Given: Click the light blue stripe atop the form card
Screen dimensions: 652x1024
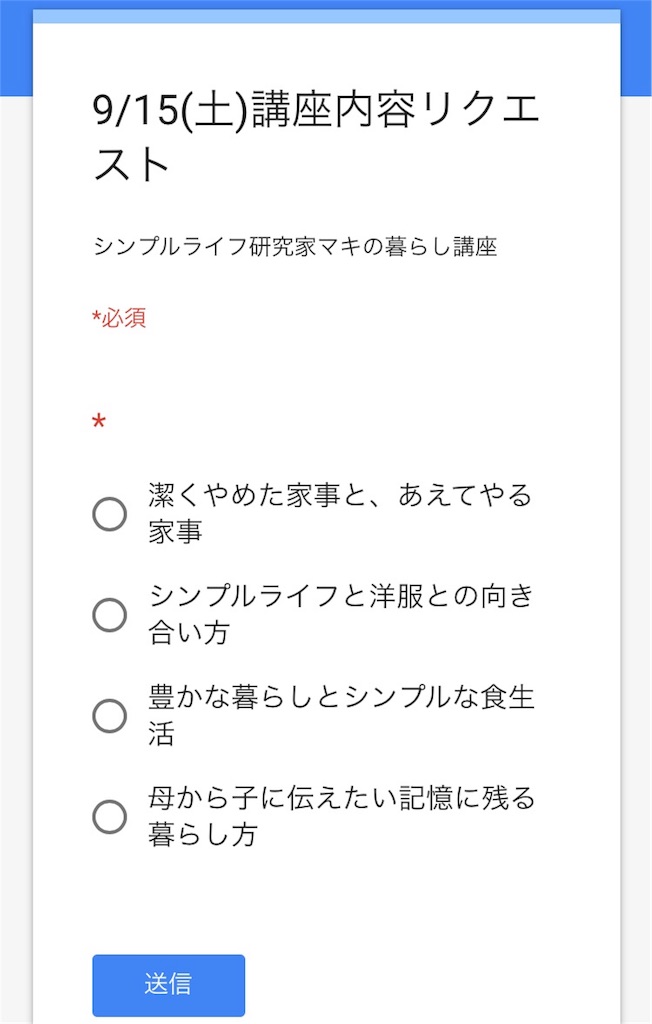Looking at the screenshot, I should coord(326,16).
